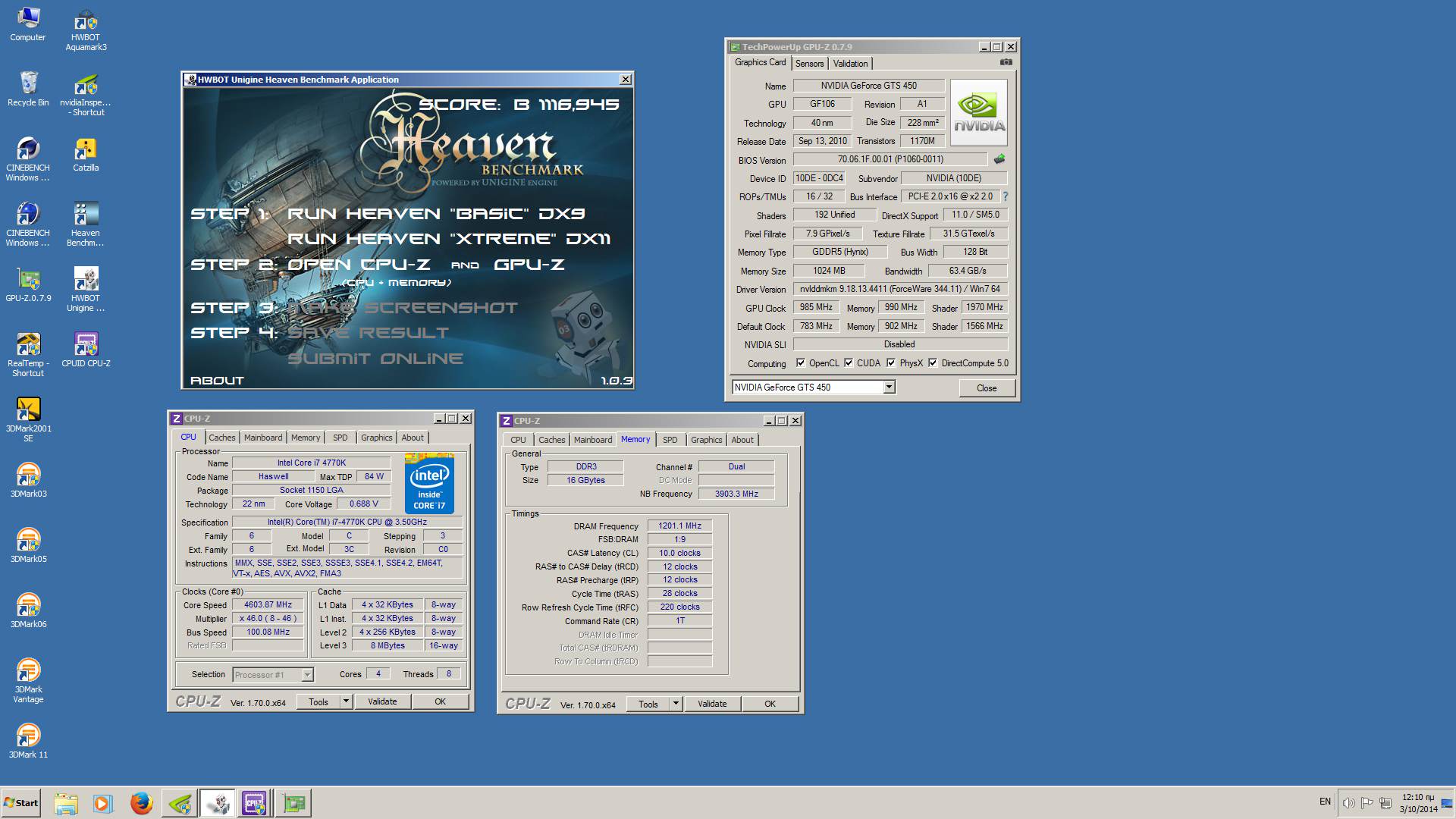Click the Core Speed value 4603.87 MHz
The height and width of the screenshot is (819, 1456).
click(268, 605)
